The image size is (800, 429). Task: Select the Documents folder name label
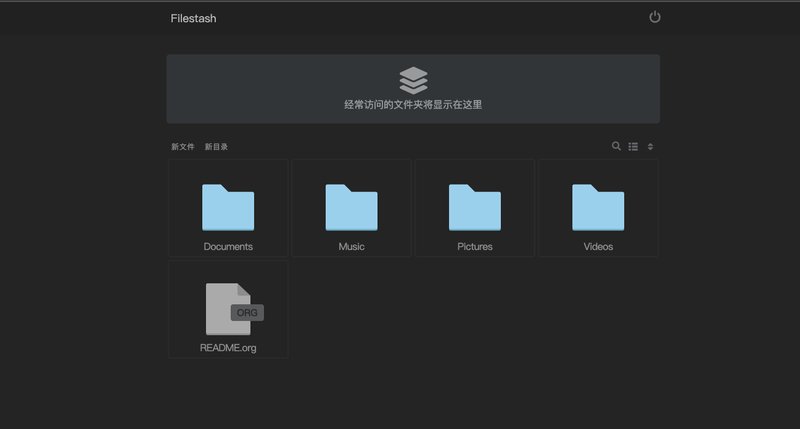[x=228, y=246]
